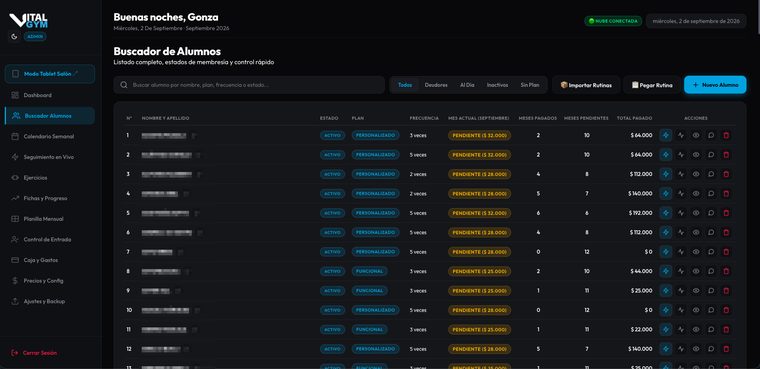This screenshot has width=760, height=369.
Task: Click the Nube Conectada status badge
Action: click(613, 21)
